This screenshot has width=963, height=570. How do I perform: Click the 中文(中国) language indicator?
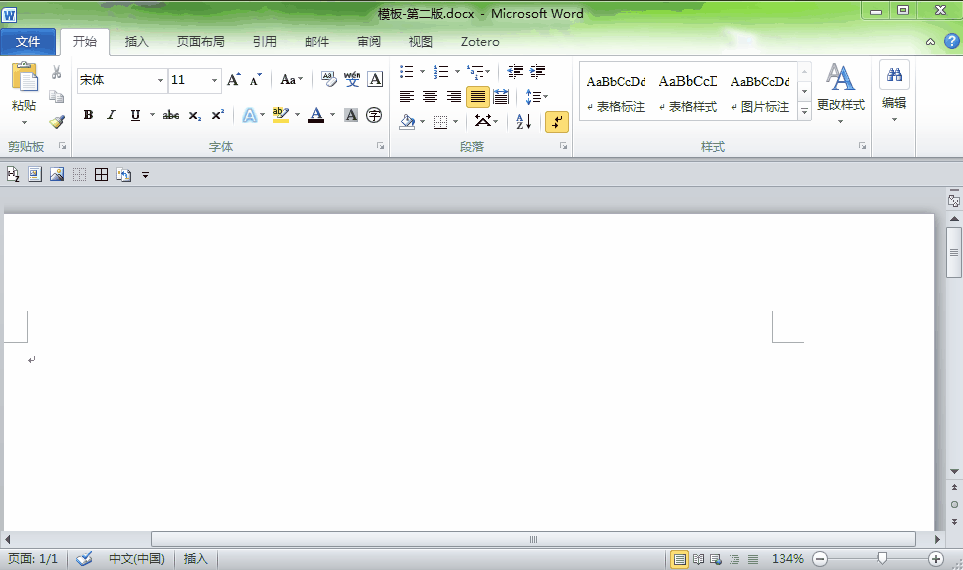[x=137, y=559]
